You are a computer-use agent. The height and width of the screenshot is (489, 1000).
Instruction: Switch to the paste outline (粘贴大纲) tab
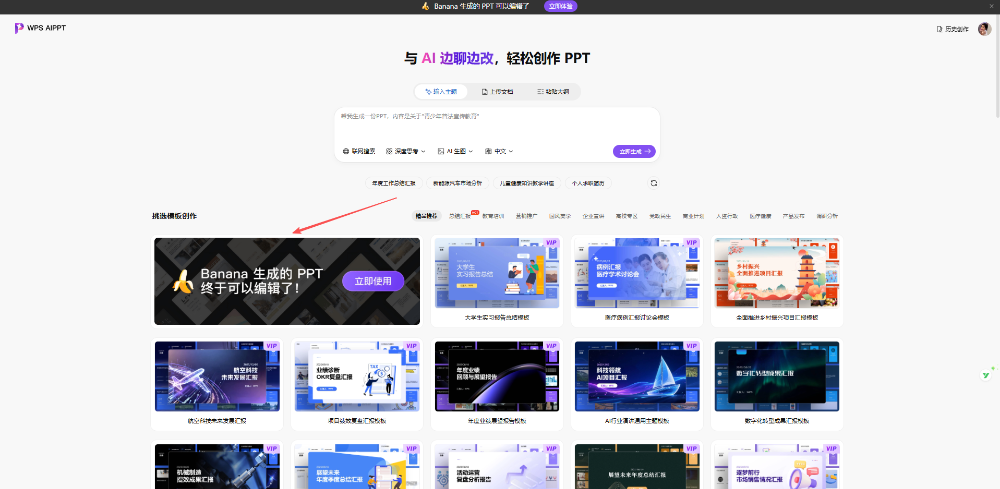tap(551, 91)
